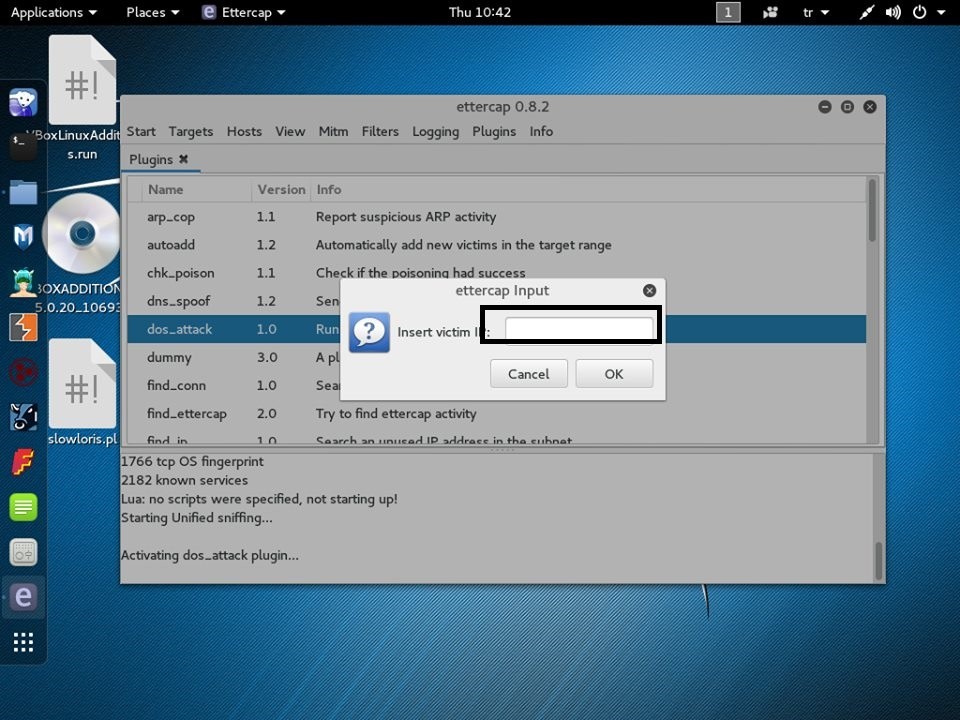The height and width of the screenshot is (720, 960).
Task: Open the tr keyboard layout dropdown
Action: tap(816, 12)
